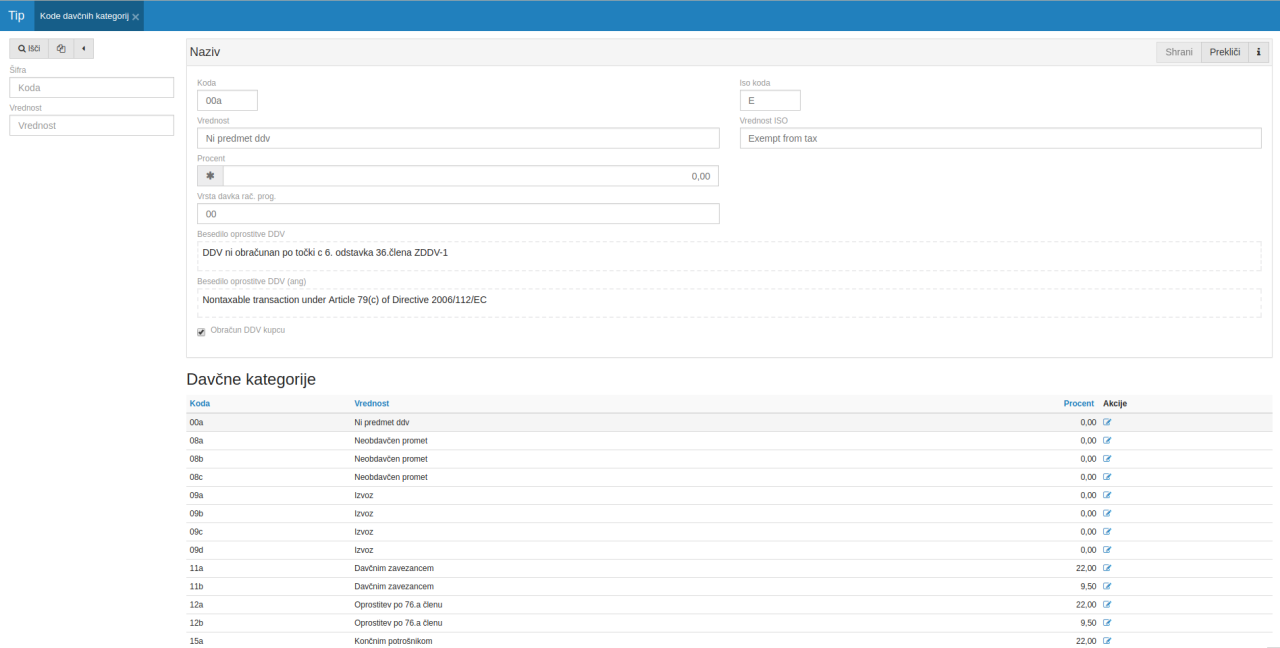Click the Šifra Koda search field

(x=92, y=88)
